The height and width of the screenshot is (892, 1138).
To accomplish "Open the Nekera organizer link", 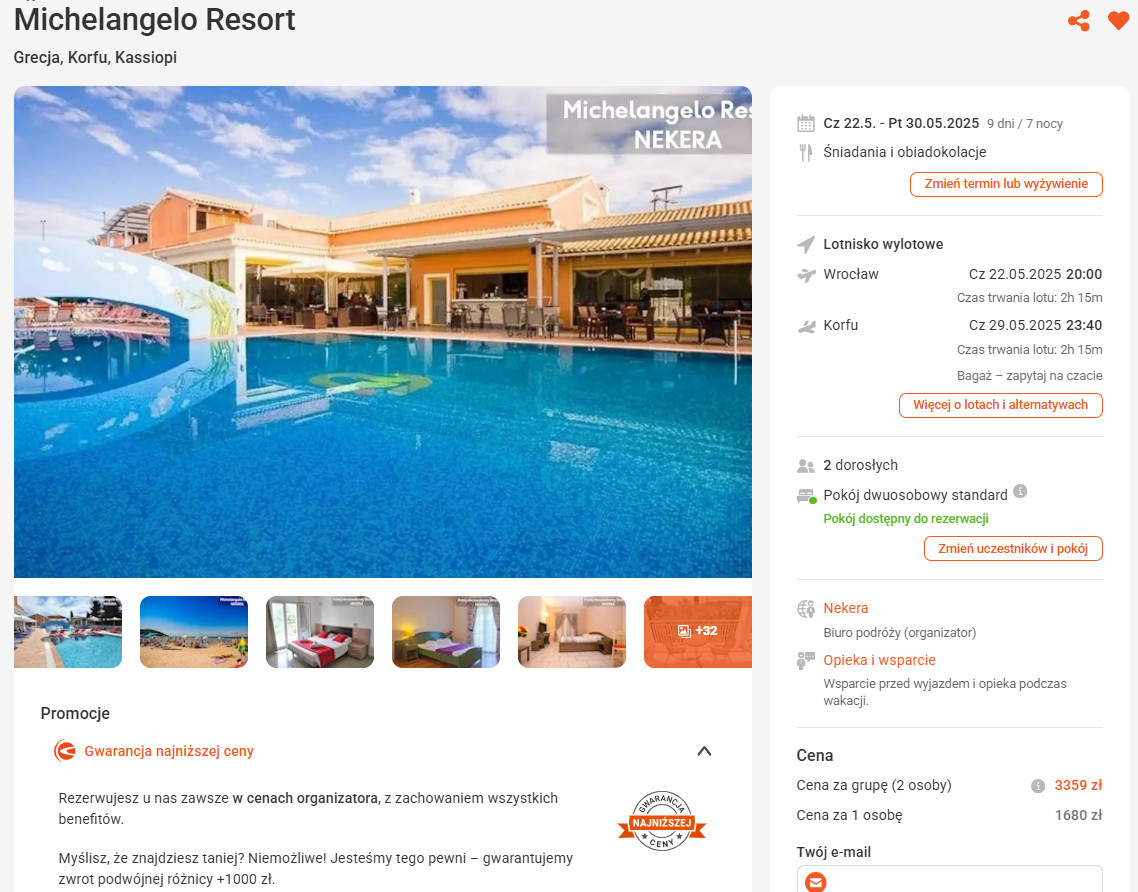I will pyautogui.click(x=846, y=608).
